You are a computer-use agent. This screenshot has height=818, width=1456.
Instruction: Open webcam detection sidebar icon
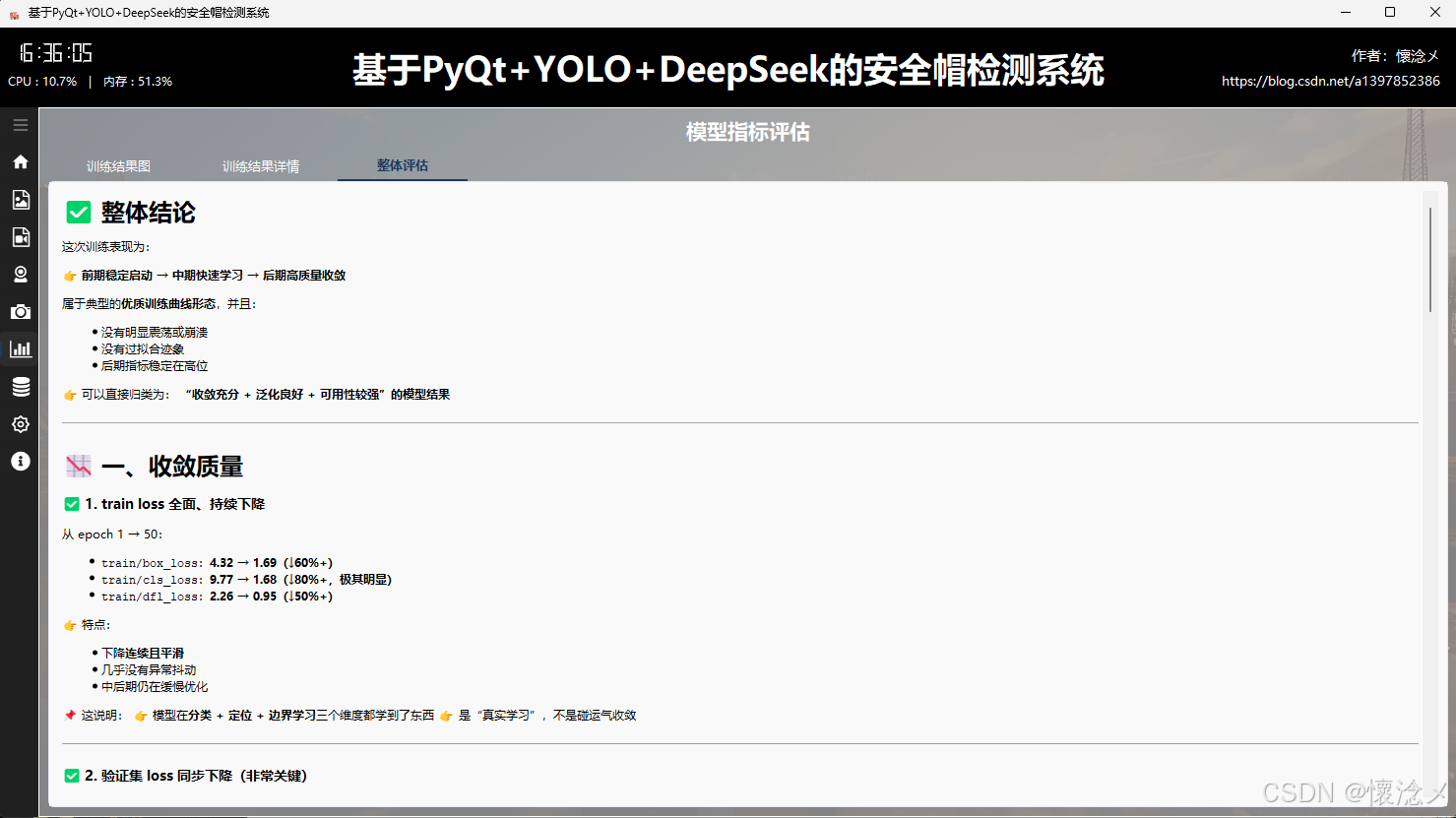(x=20, y=274)
